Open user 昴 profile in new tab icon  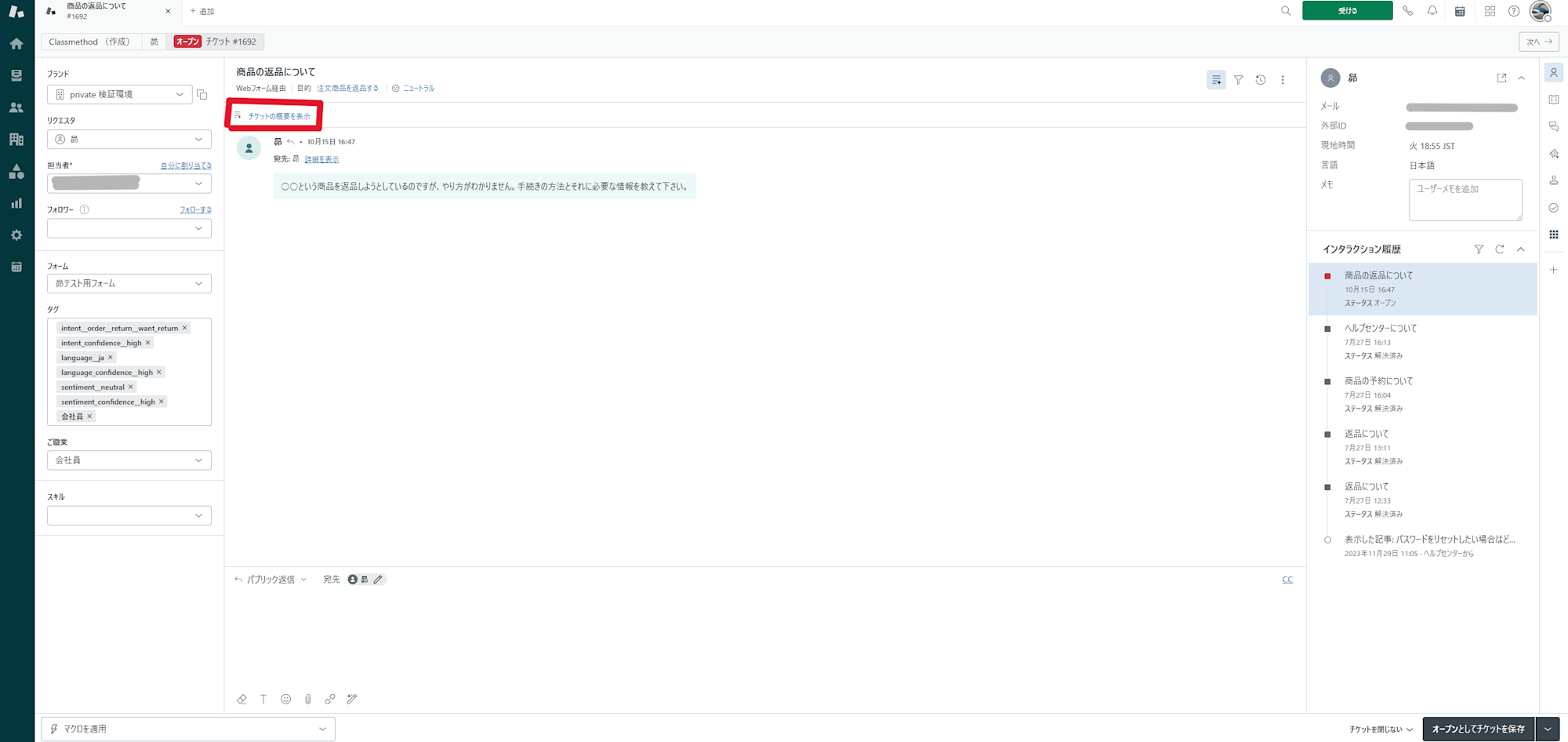1501,78
